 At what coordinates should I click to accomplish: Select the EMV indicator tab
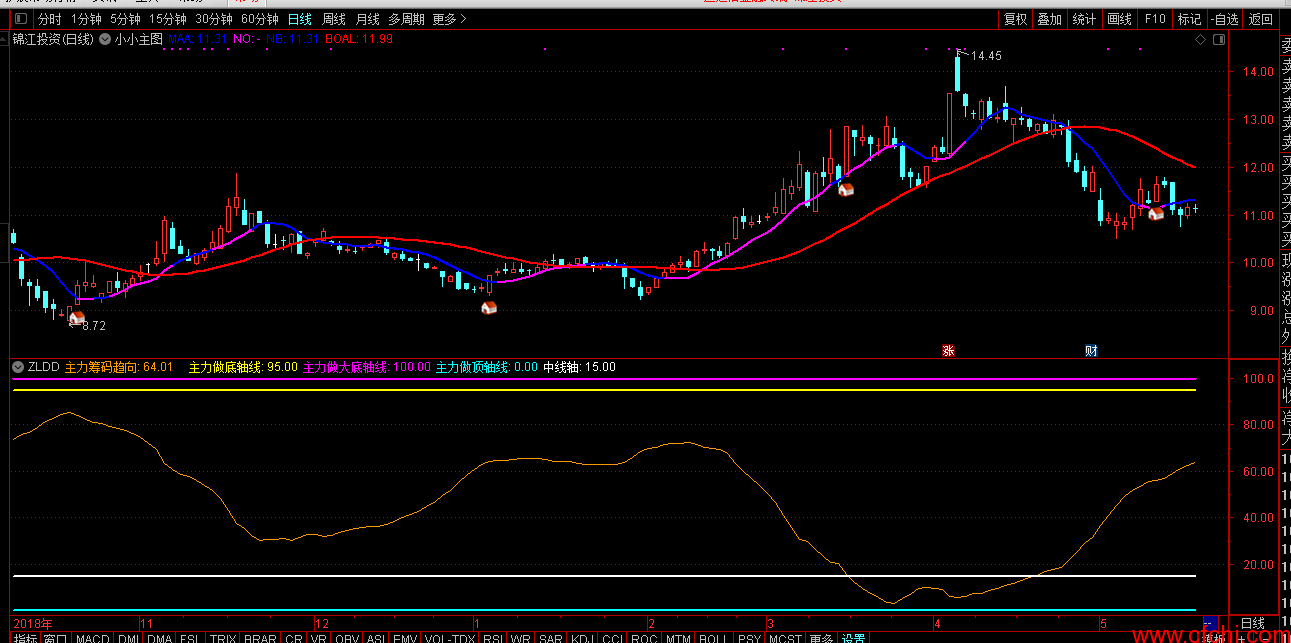(x=405, y=638)
